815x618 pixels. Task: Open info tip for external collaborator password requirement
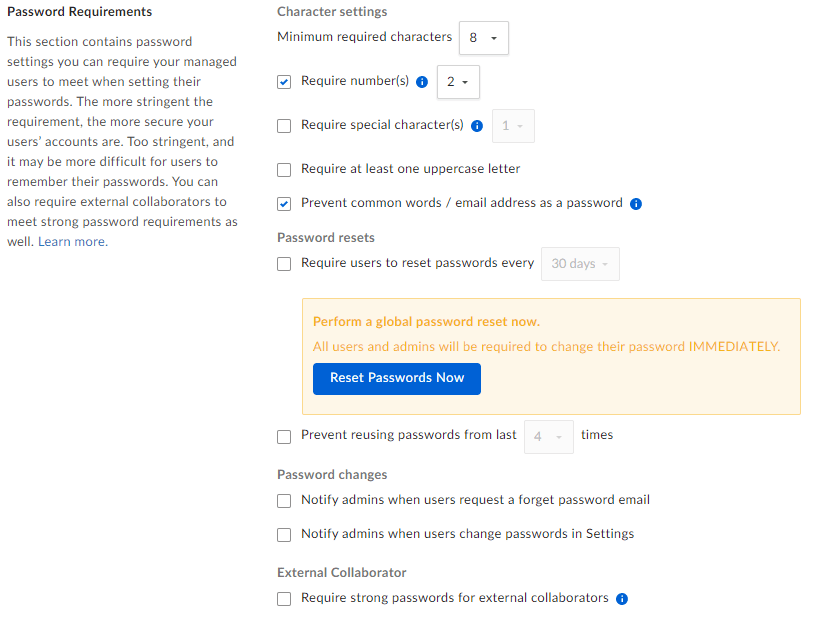622,598
